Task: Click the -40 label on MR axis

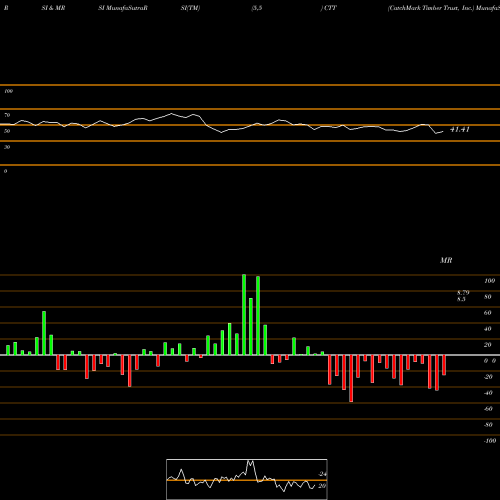Action: [x=488, y=393]
